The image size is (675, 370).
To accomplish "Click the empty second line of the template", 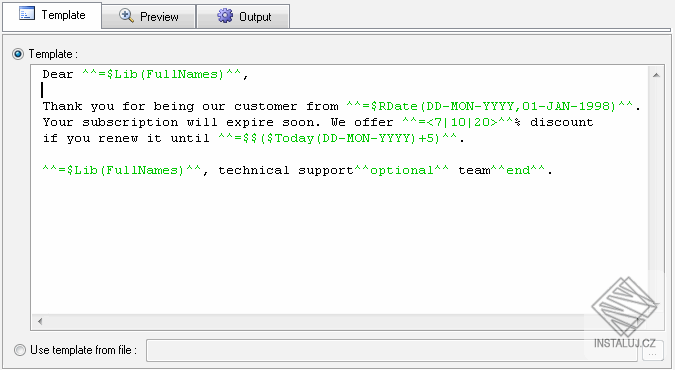I will [x=340, y=90].
